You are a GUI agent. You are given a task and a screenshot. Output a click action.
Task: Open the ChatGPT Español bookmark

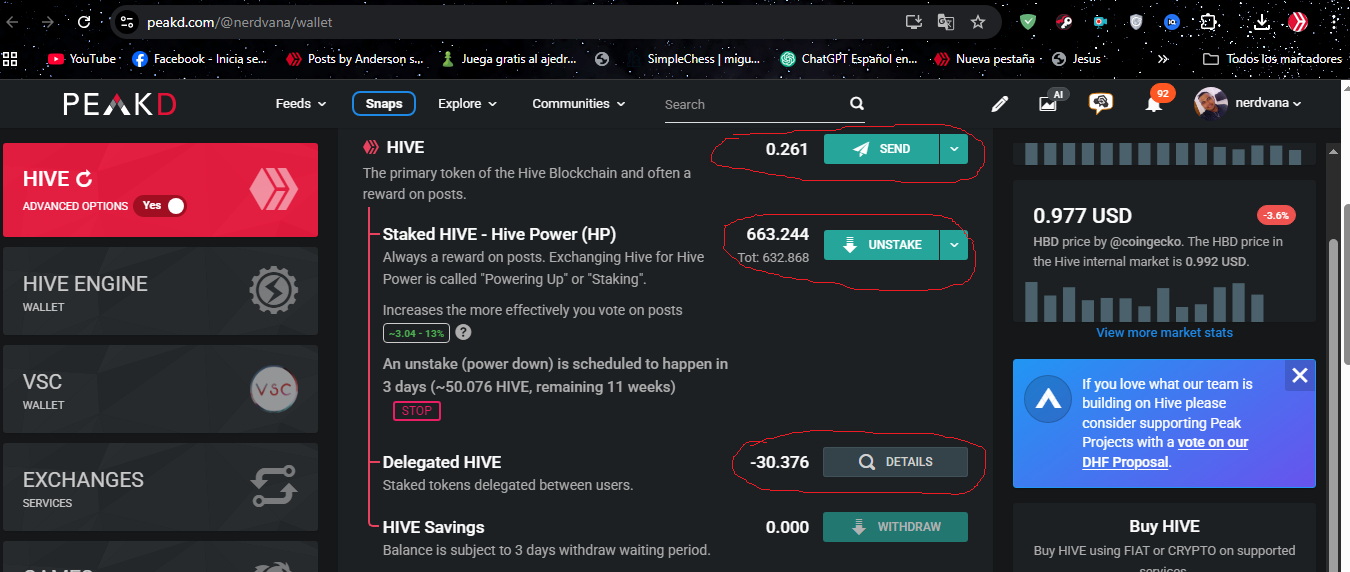(849, 59)
